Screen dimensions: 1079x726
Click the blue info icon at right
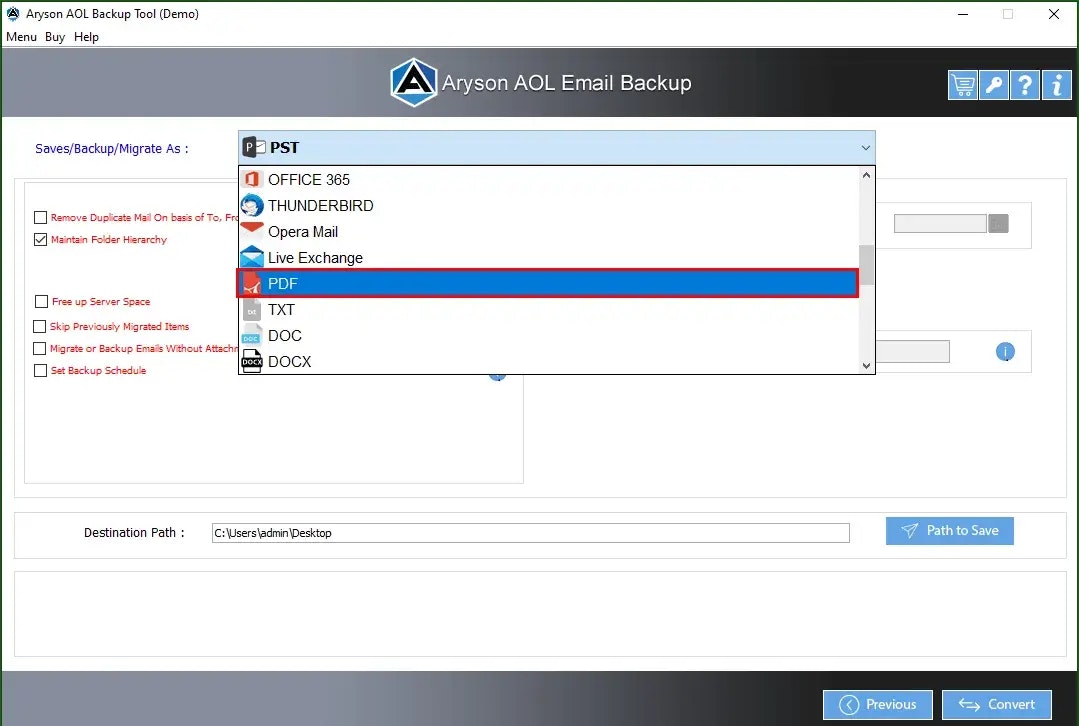click(1005, 352)
